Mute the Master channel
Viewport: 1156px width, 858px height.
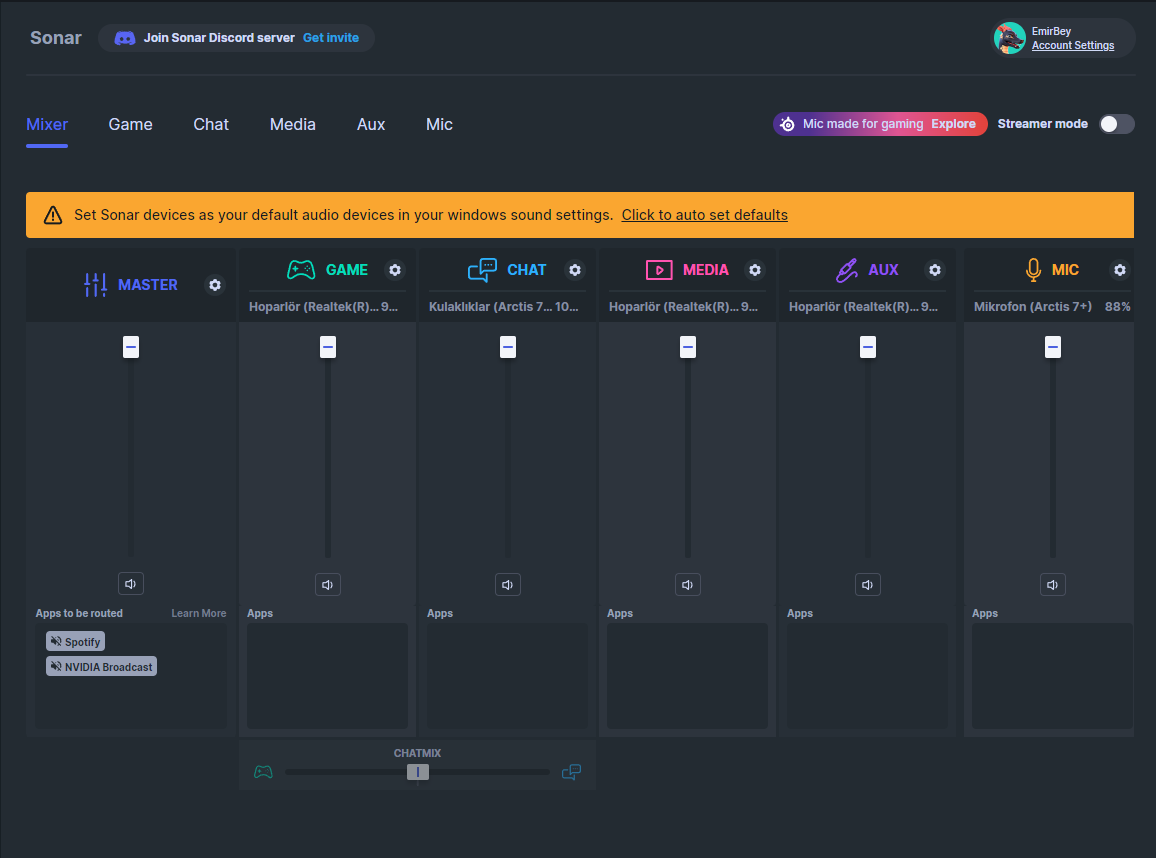tap(130, 584)
